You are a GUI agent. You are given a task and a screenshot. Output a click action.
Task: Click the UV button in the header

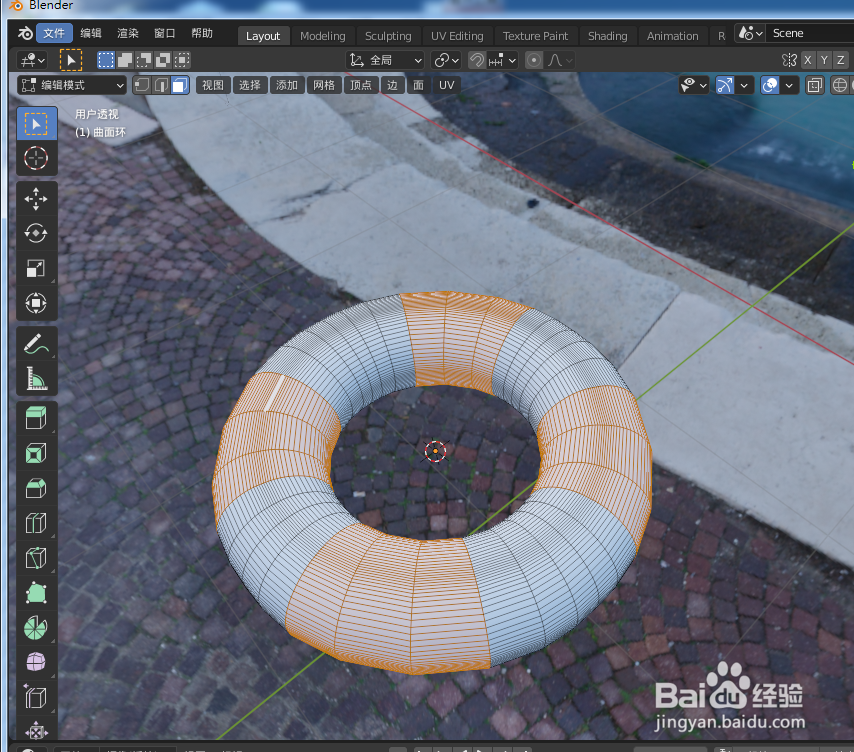(446, 84)
